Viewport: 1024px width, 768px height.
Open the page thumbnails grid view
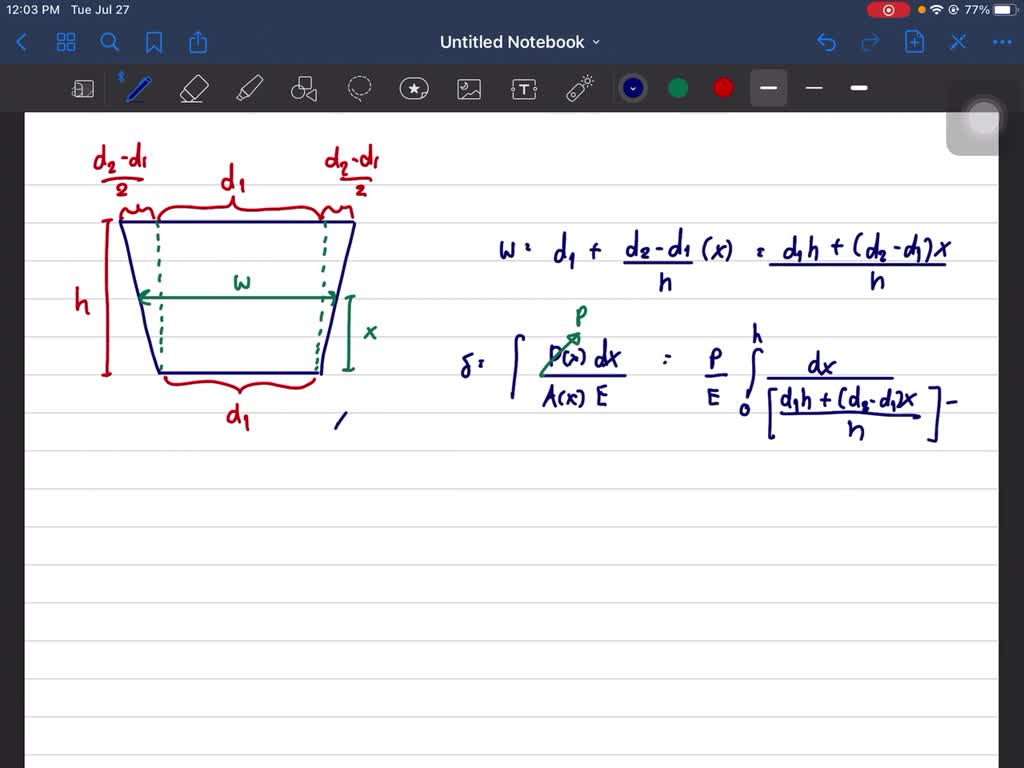tap(66, 42)
